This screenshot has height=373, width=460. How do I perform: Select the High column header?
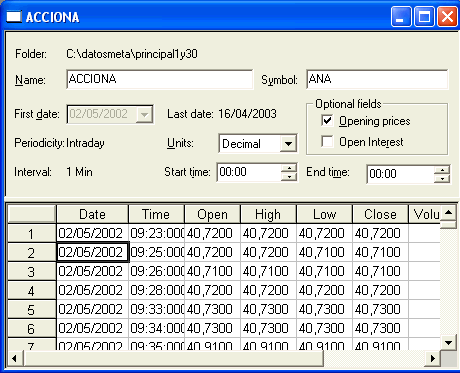tap(268, 214)
